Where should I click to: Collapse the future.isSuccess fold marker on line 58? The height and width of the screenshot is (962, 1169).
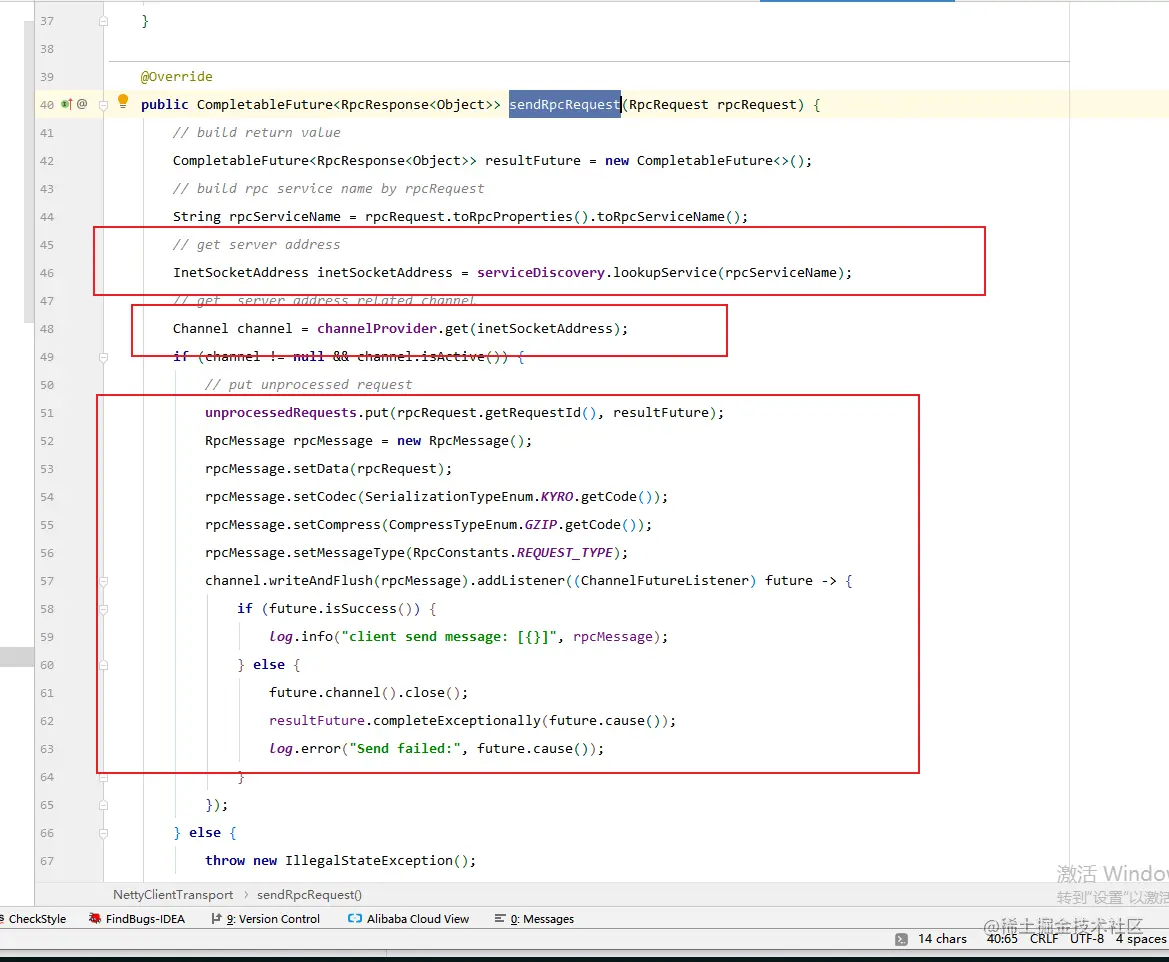tap(104, 609)
